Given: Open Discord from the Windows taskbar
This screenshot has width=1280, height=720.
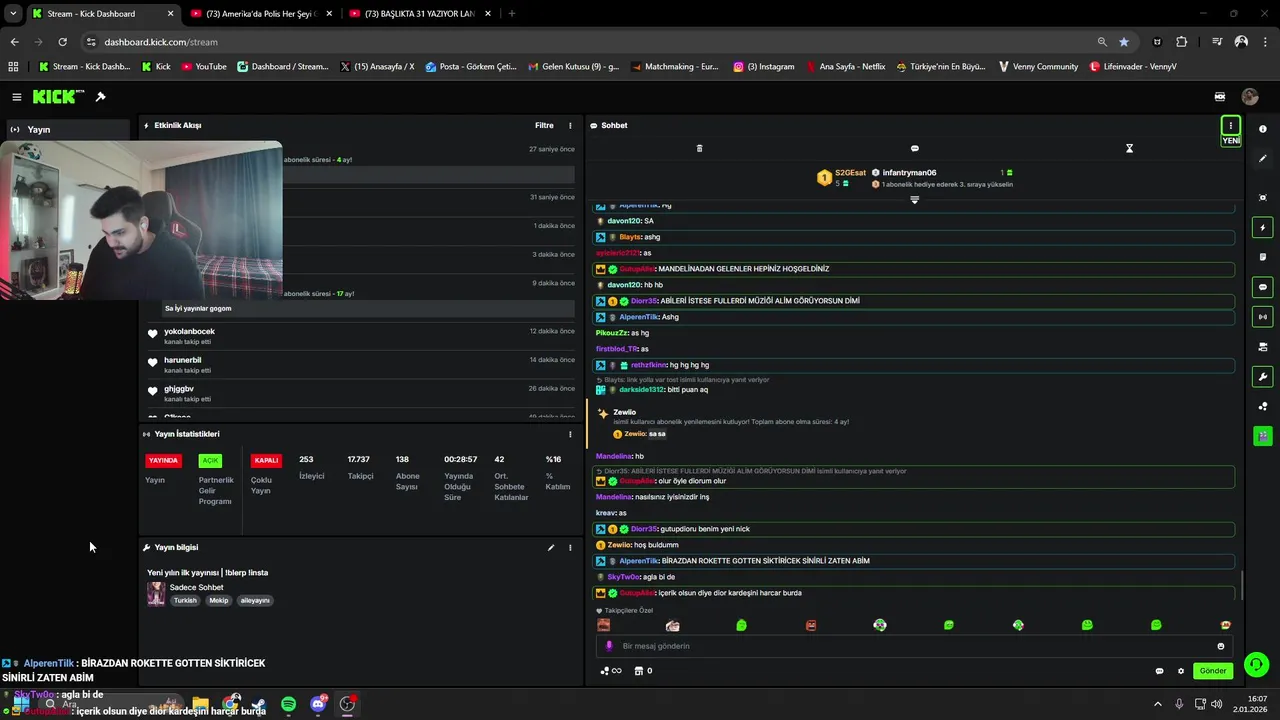Looking at the screenshot, I should point(318,704).
